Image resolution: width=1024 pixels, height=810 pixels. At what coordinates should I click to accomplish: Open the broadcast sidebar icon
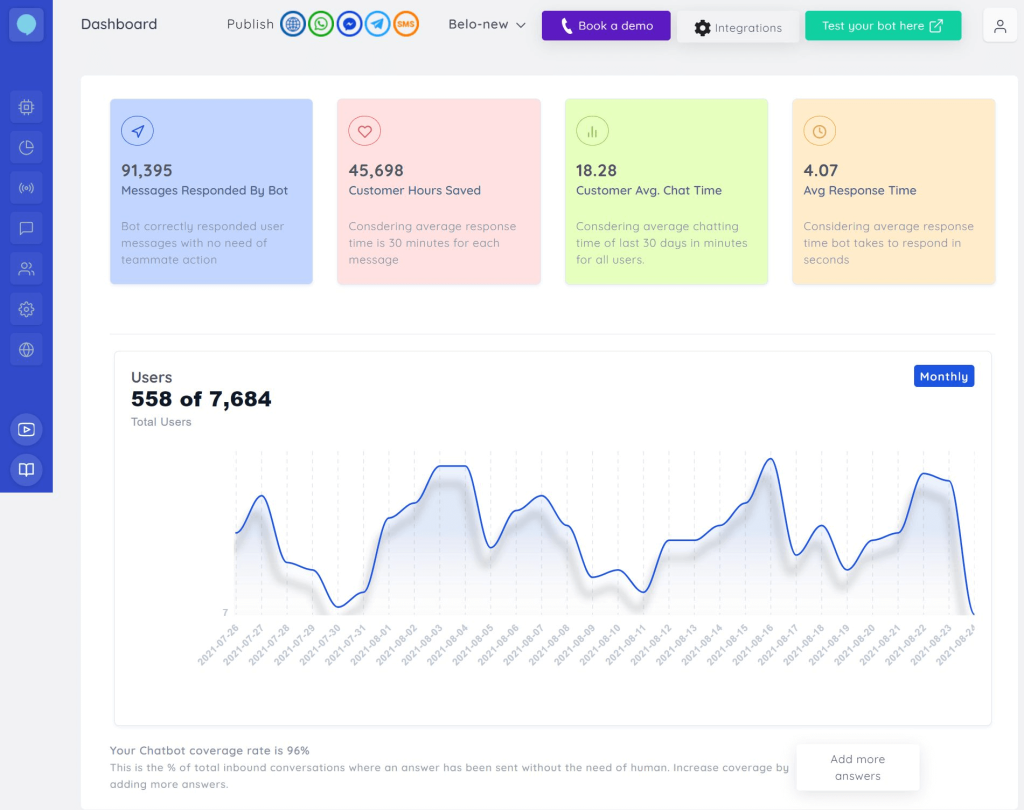(x=26, y=188)
